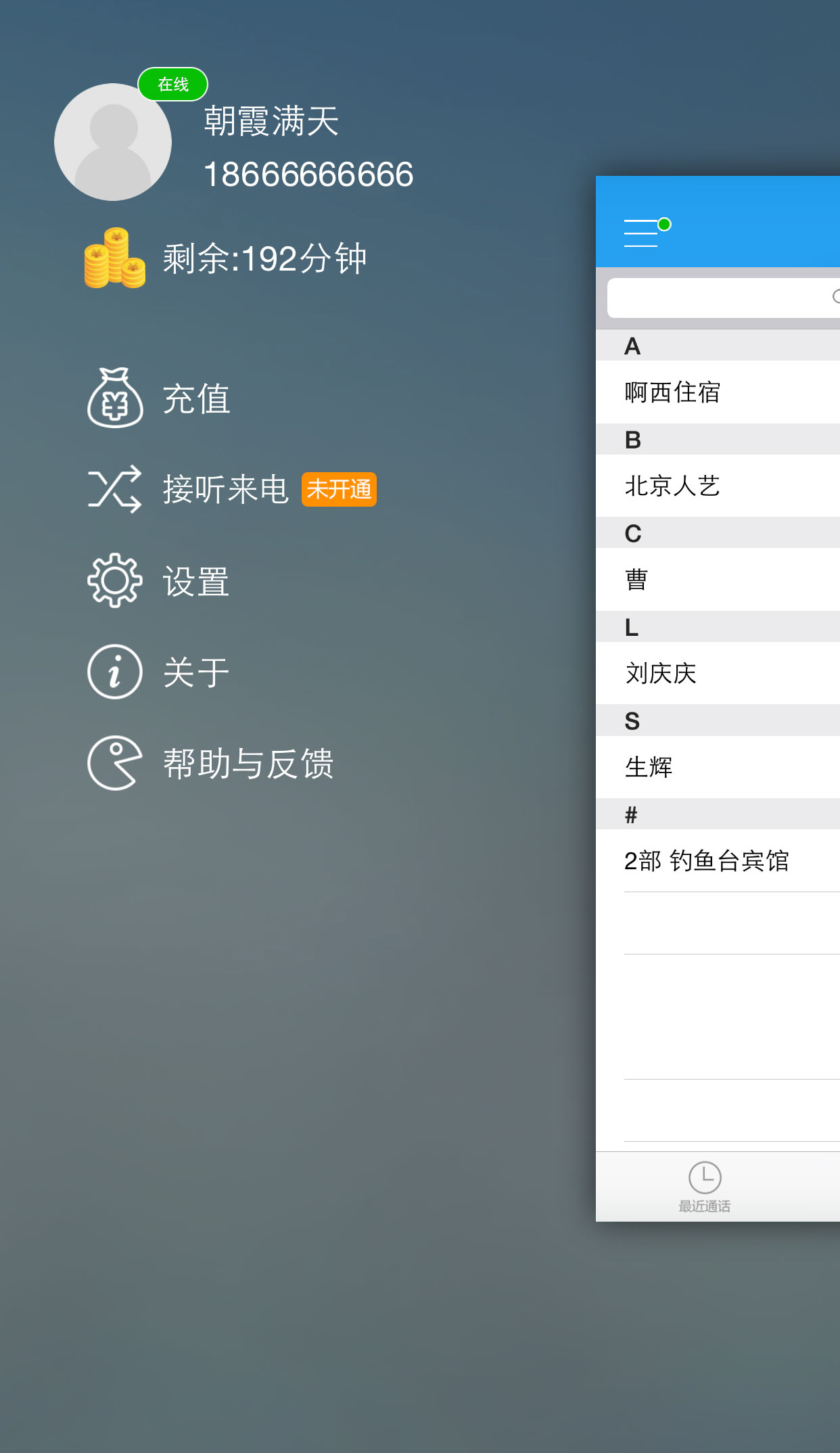Click the help and feedback icon
840x1453 pixels.
(x=115, y=763)
